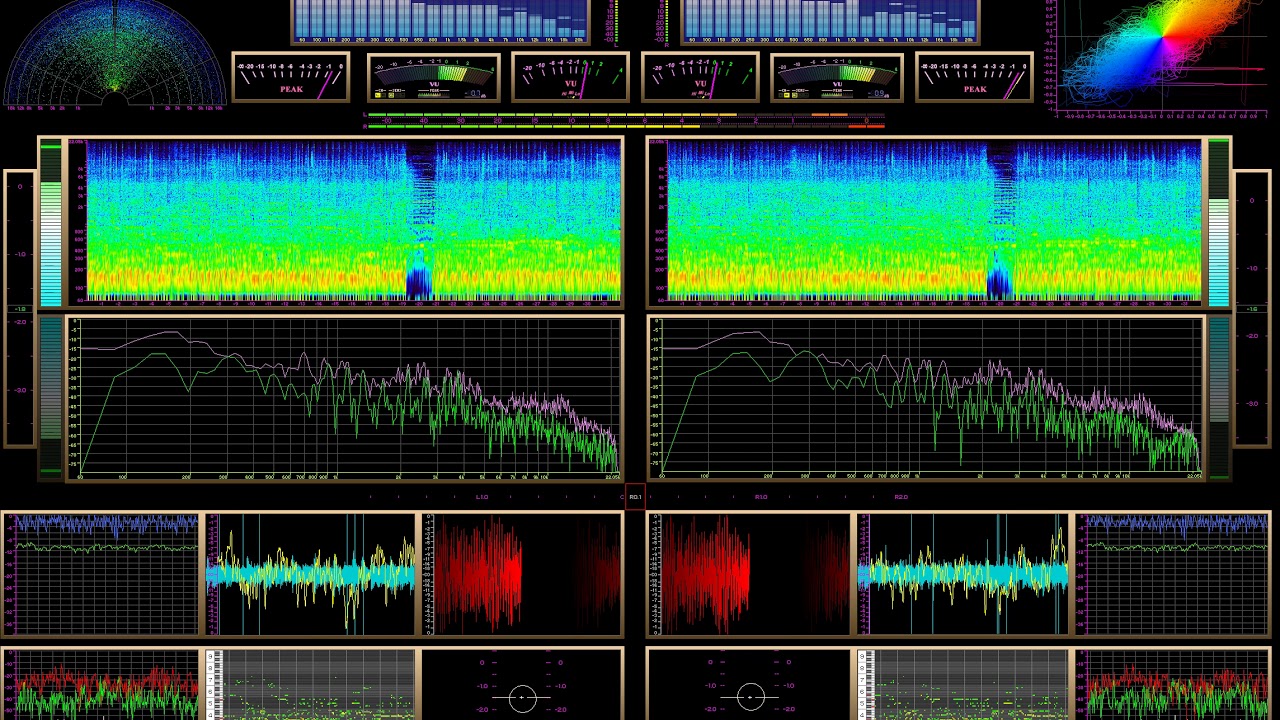Click the -0.1 readout in left VU meter

474,94
